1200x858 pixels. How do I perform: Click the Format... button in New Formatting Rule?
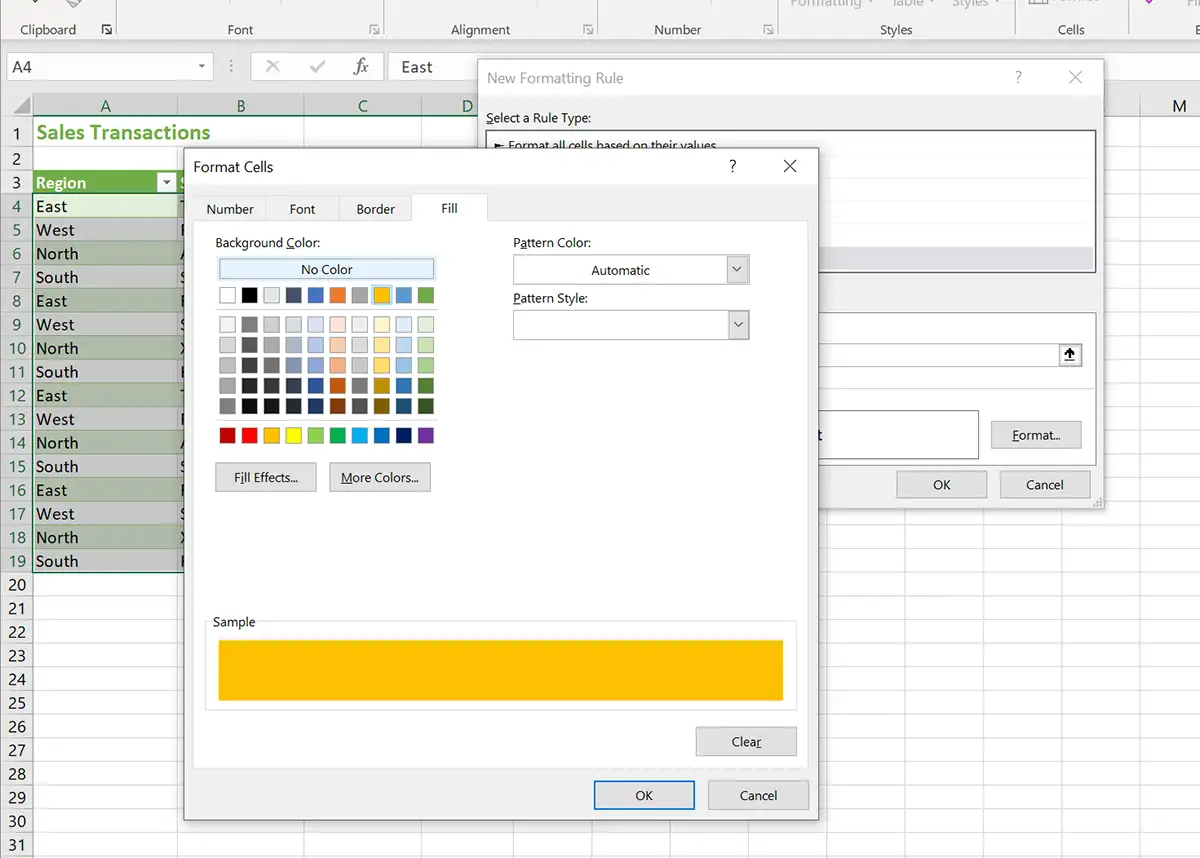tap(1035, 435)
